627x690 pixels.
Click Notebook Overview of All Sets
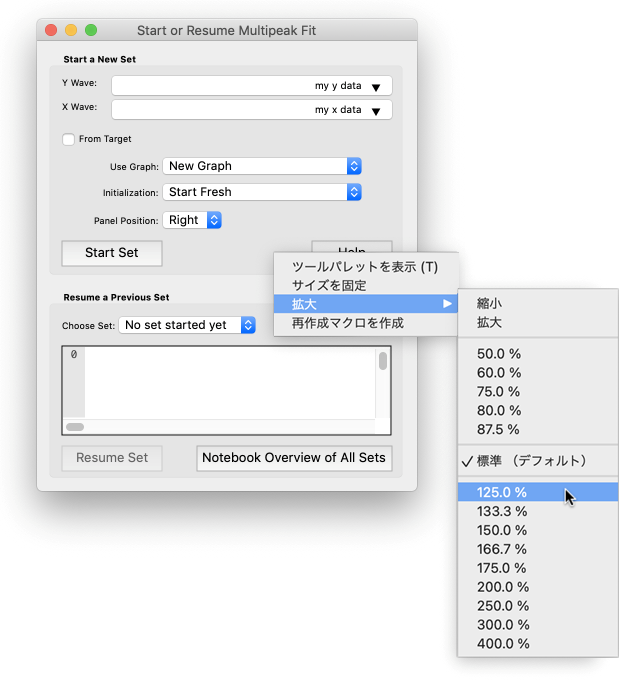click(294, 458)
